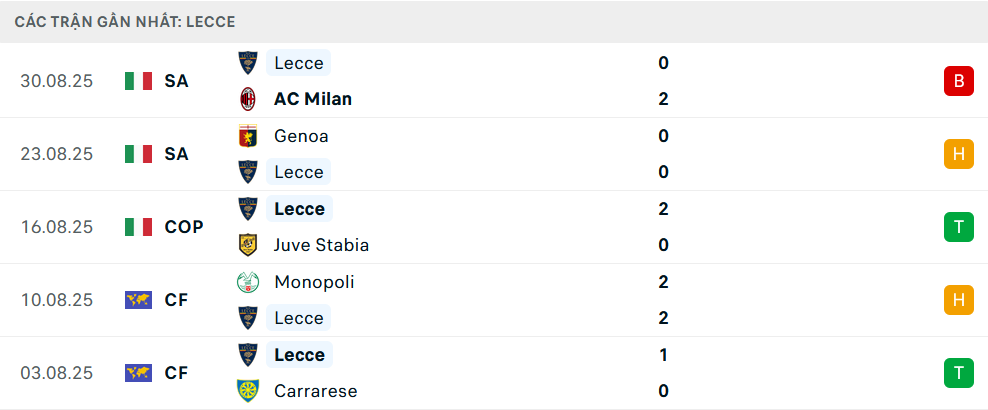Click the red B result badge
988x410 pixels.
tap(958, 81)
